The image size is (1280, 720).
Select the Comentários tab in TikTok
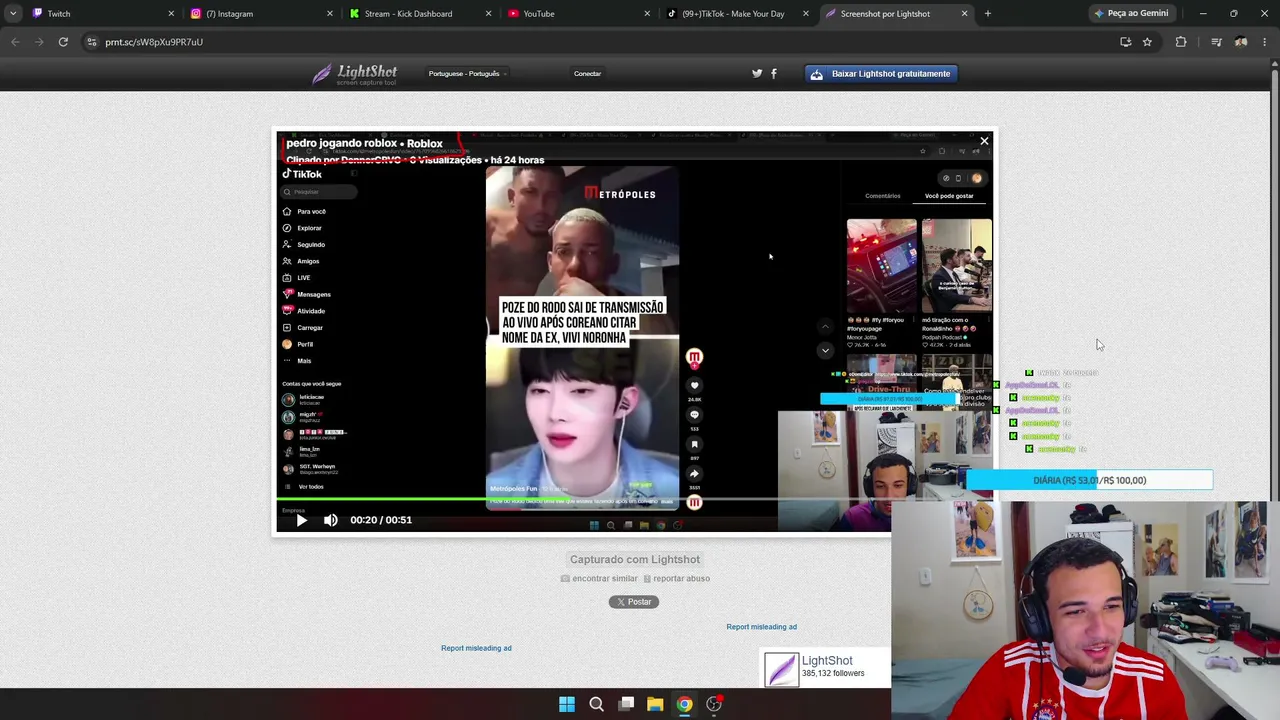883,196
